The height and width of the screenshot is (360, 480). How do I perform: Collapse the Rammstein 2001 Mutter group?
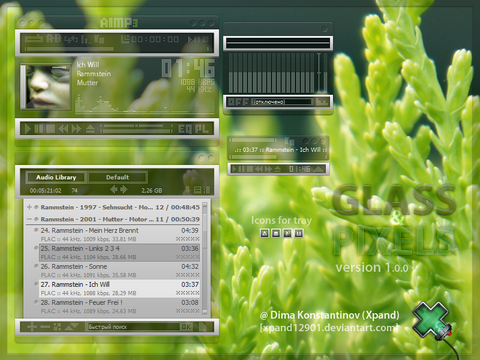[x=29, y=219]
